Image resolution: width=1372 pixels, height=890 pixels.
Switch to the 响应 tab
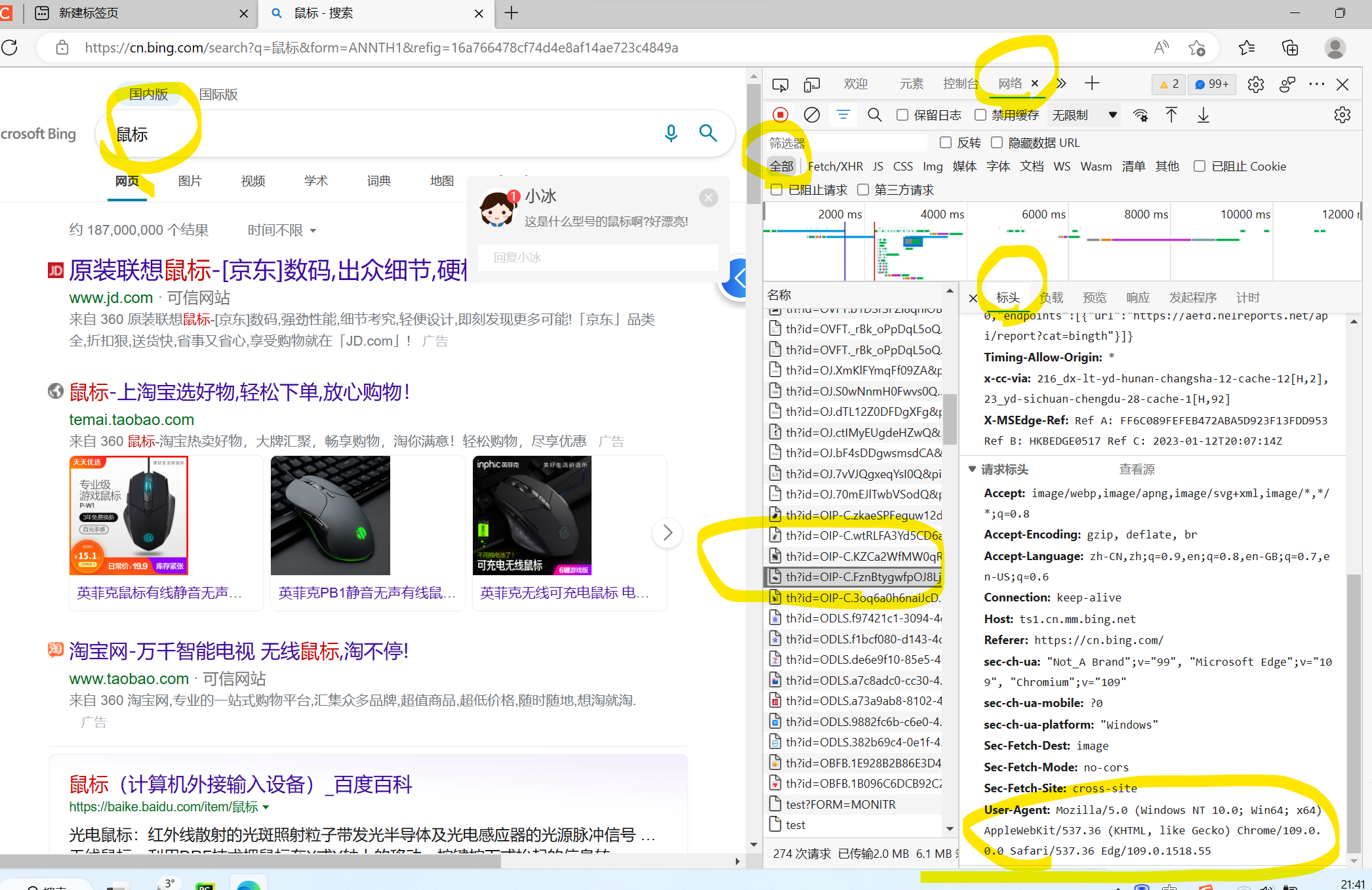1137,298
